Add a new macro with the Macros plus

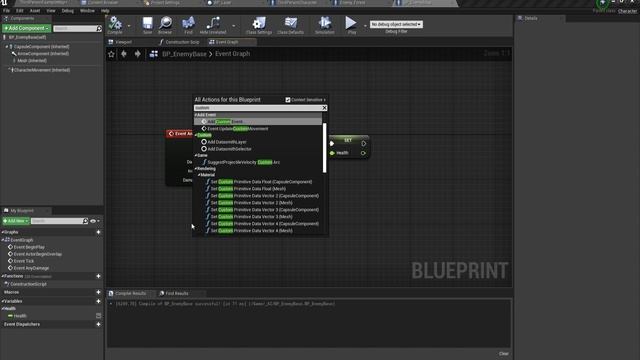coord(98,292)
